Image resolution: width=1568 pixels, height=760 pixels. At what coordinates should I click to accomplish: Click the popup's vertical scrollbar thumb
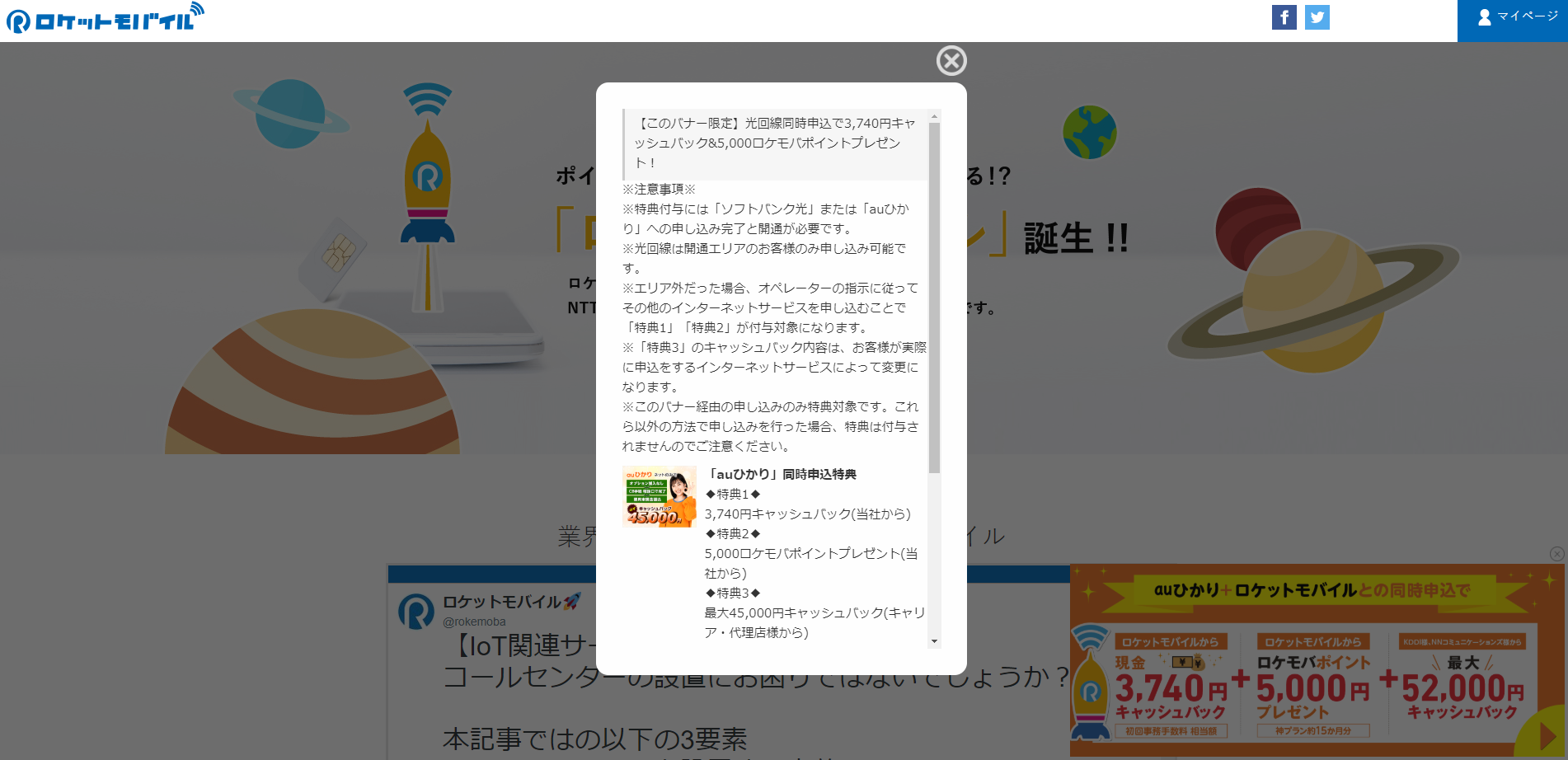coord(934,297)
